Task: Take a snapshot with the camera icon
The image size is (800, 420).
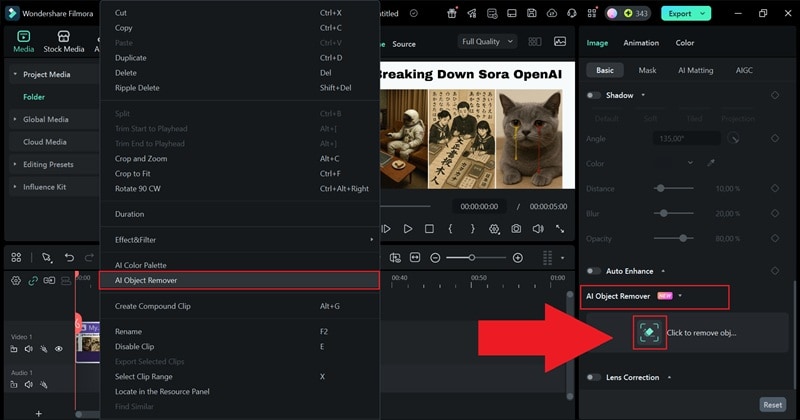Action: tap(516, 229)
